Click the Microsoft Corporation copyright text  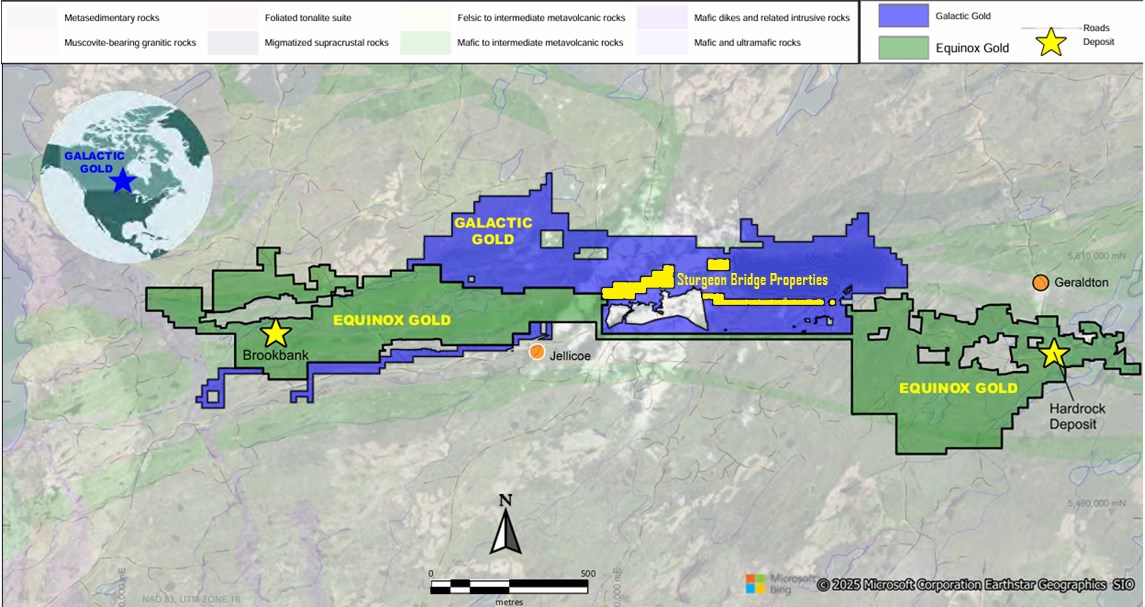(975, 584)
